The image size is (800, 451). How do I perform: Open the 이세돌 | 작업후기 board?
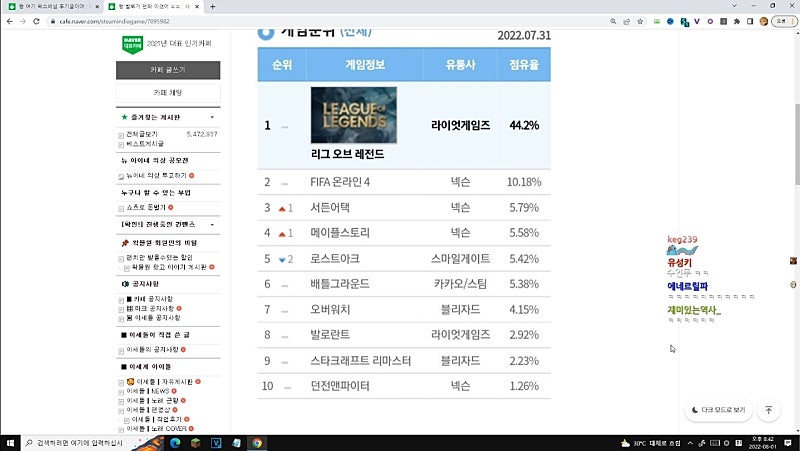(157, 419)
